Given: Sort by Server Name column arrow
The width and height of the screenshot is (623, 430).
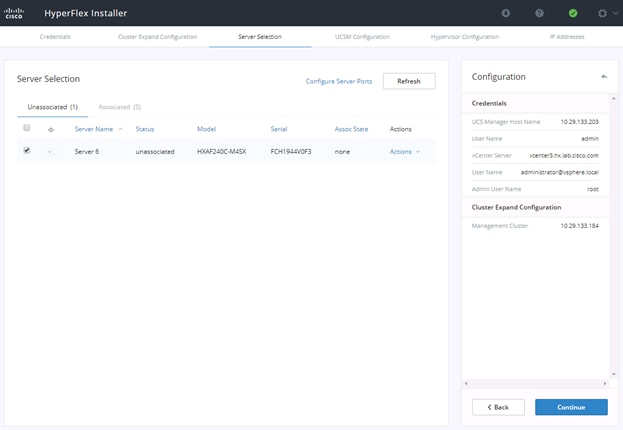Looking at the screenshot, I should click(120, 129).
